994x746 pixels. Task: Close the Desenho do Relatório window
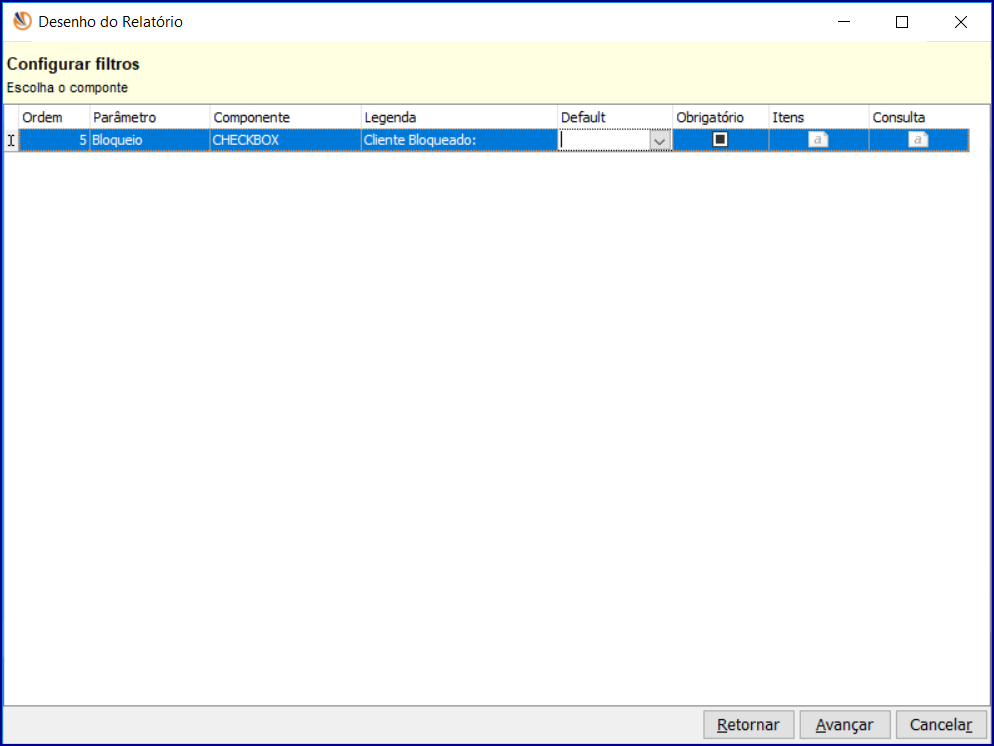pos(960,22)
